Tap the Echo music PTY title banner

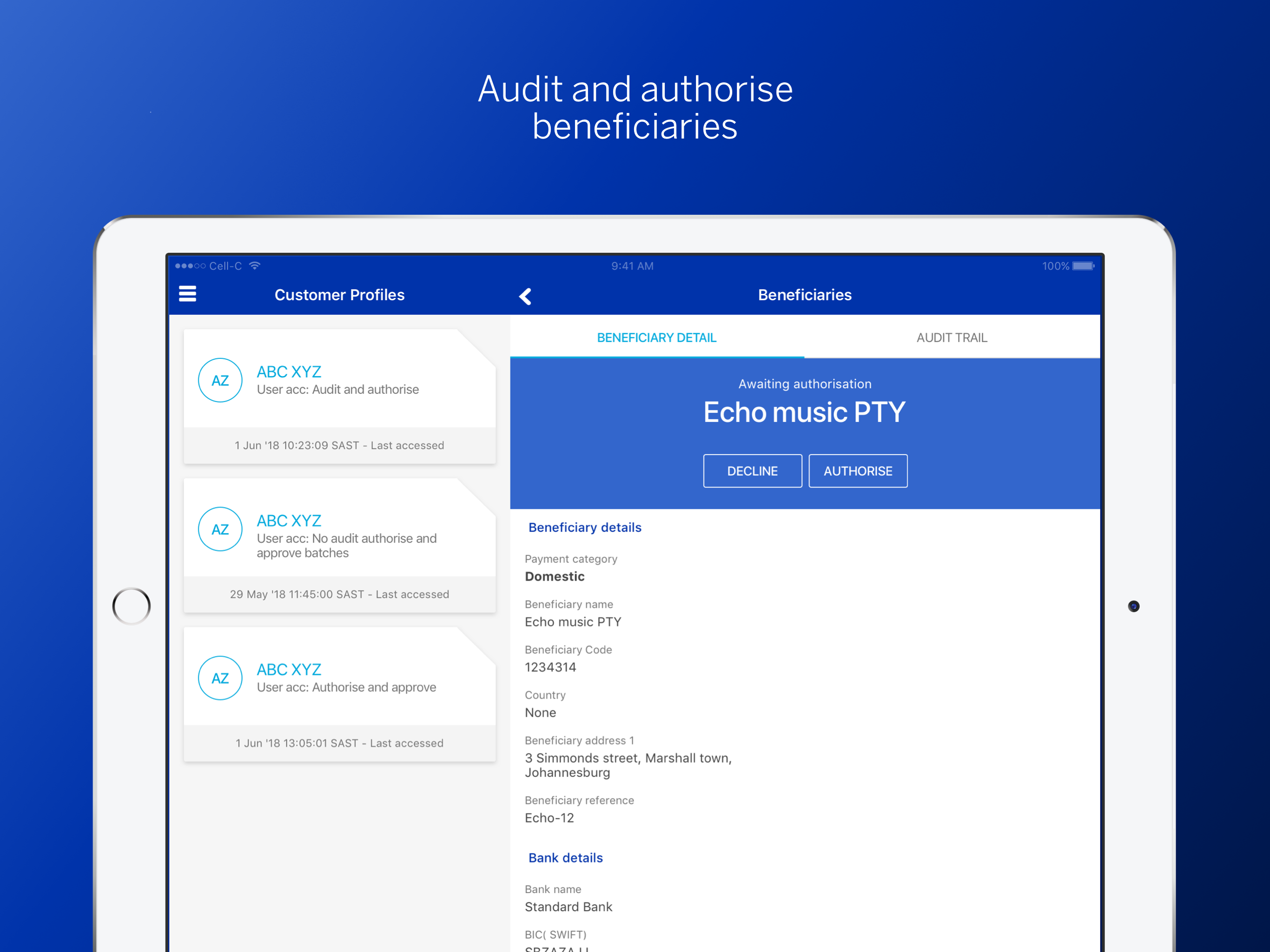pyautogui.click(x=804, y=412)
